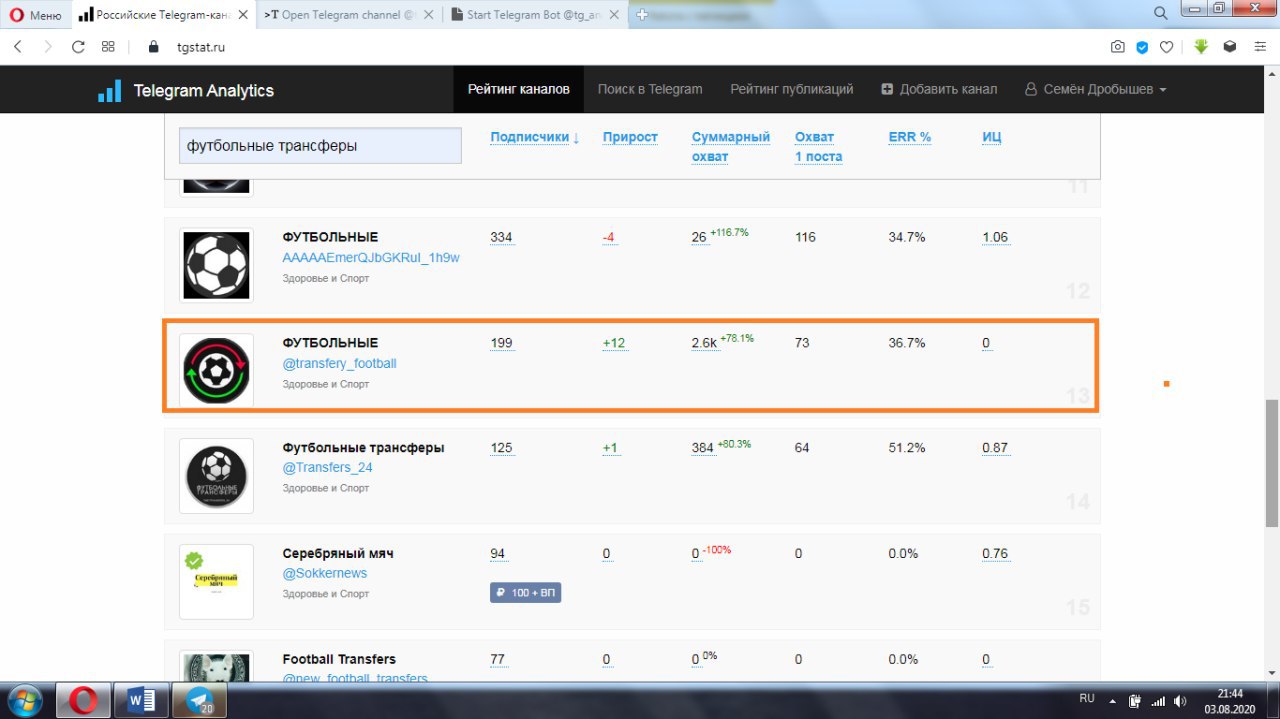The width and height of the screenshot is (1280, 719).
Task: Open a new tab with the plus button
Action: (641, 15)
